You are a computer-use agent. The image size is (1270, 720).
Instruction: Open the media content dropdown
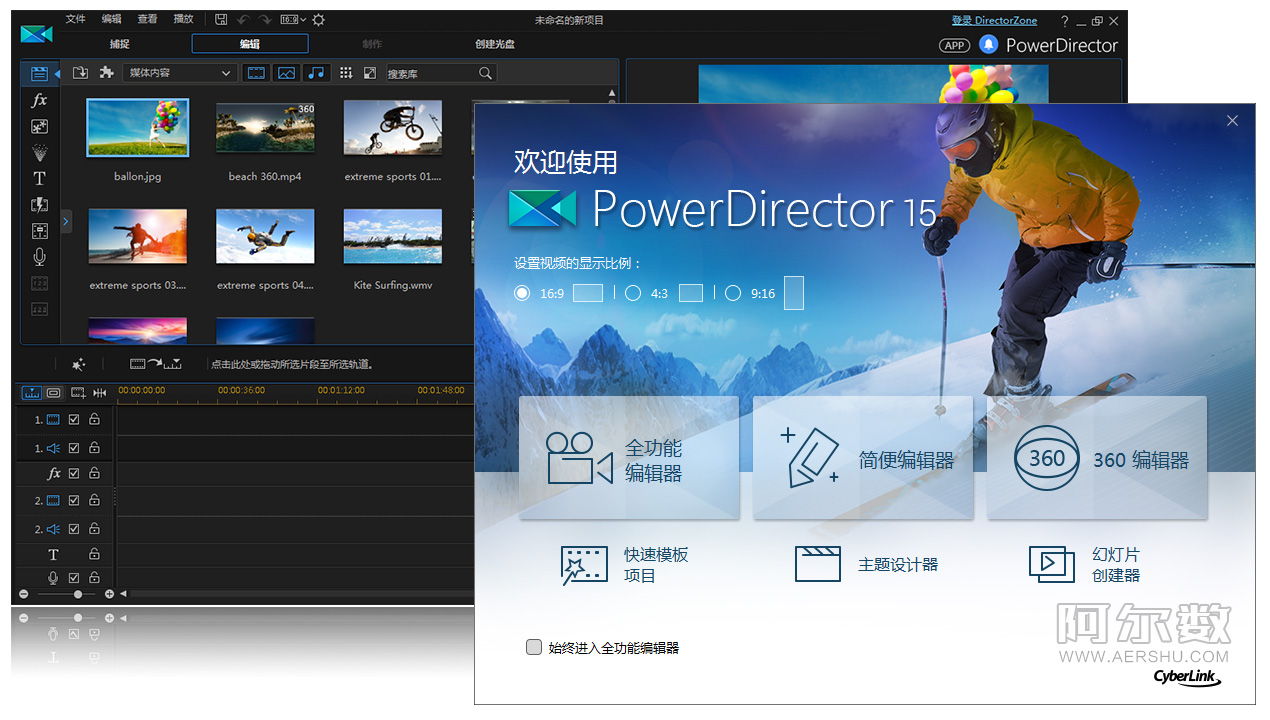(180, 73)
